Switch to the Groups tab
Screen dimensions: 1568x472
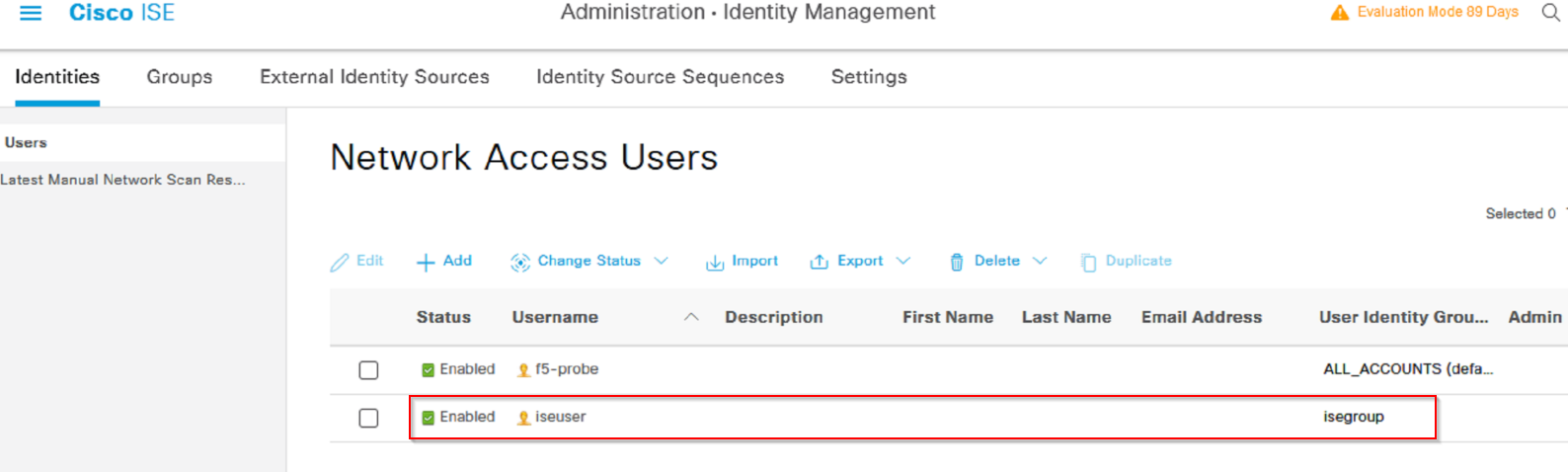point(180,77)
